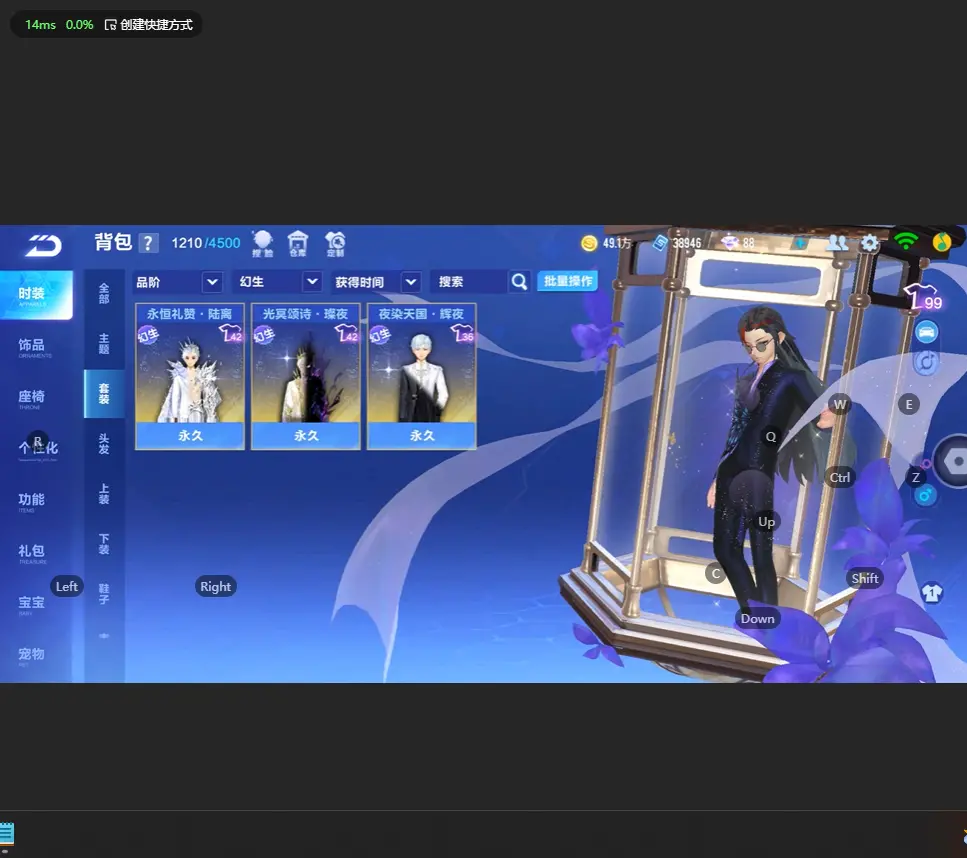Click the gold coin currency icon
The width and height of the screenshot is (967, 858).
pos(589,243)
